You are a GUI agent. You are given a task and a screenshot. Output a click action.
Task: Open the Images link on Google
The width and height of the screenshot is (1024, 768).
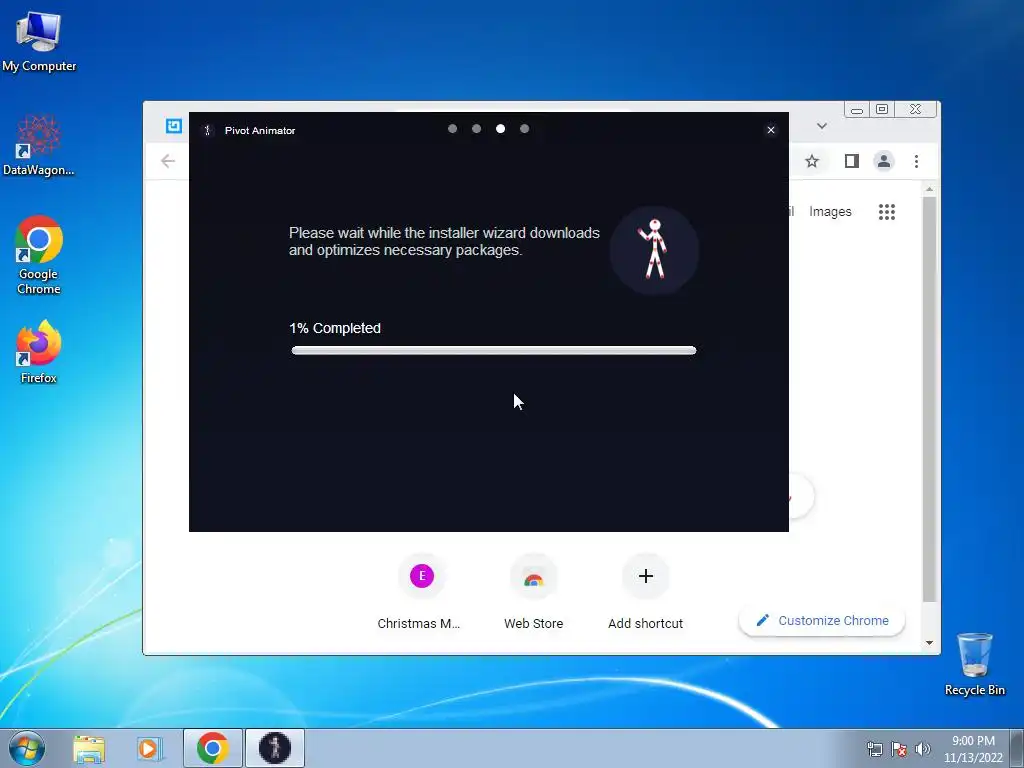[830, 212]
